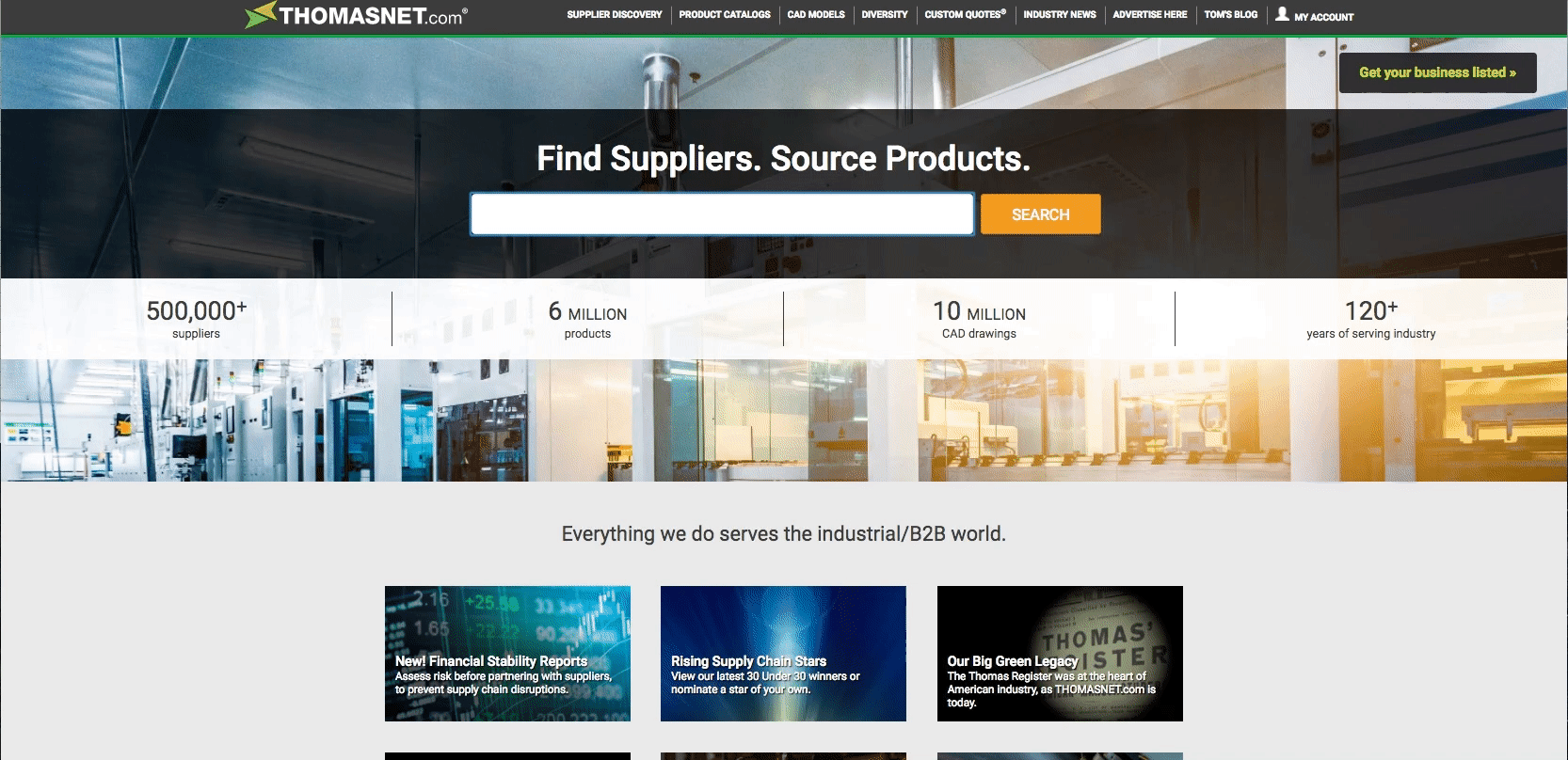Image resolution: width=1568 pixels, height=760 pixels.
Task: Click the My Account text link
Action: [1324, 17]
